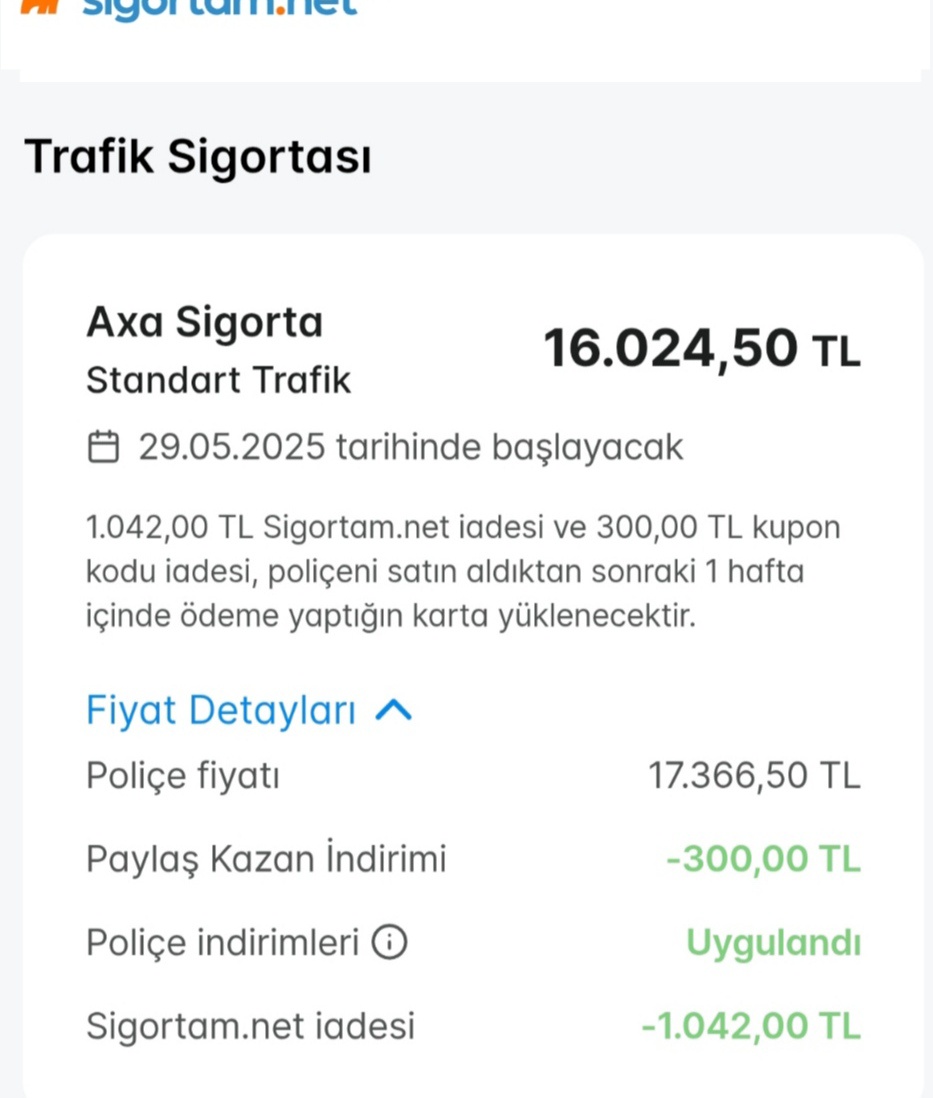Click the refund information paragraph
933x1098 pixels.
pos(463,571)
